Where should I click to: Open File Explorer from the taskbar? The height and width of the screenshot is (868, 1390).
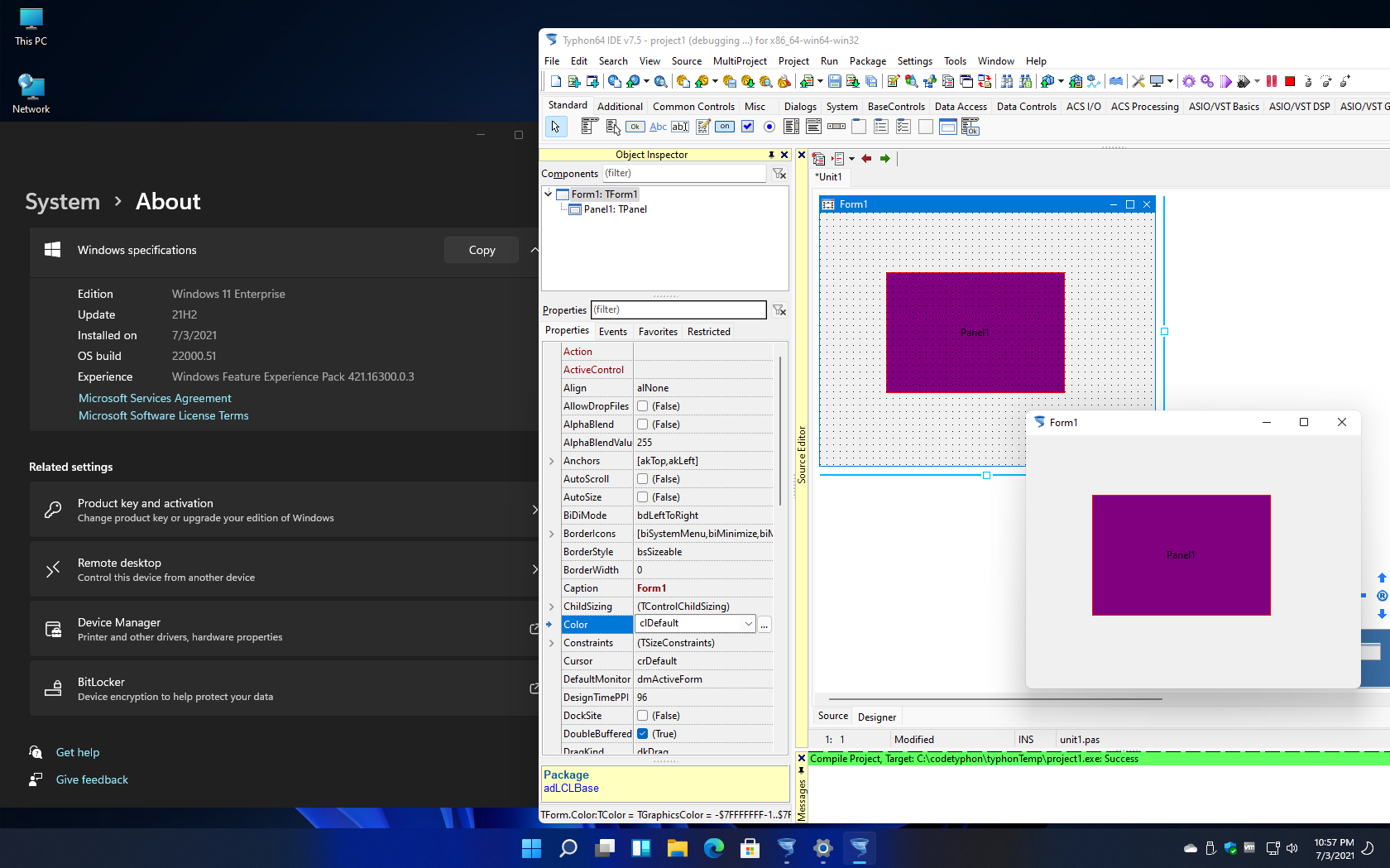click(x=678, y=848)
